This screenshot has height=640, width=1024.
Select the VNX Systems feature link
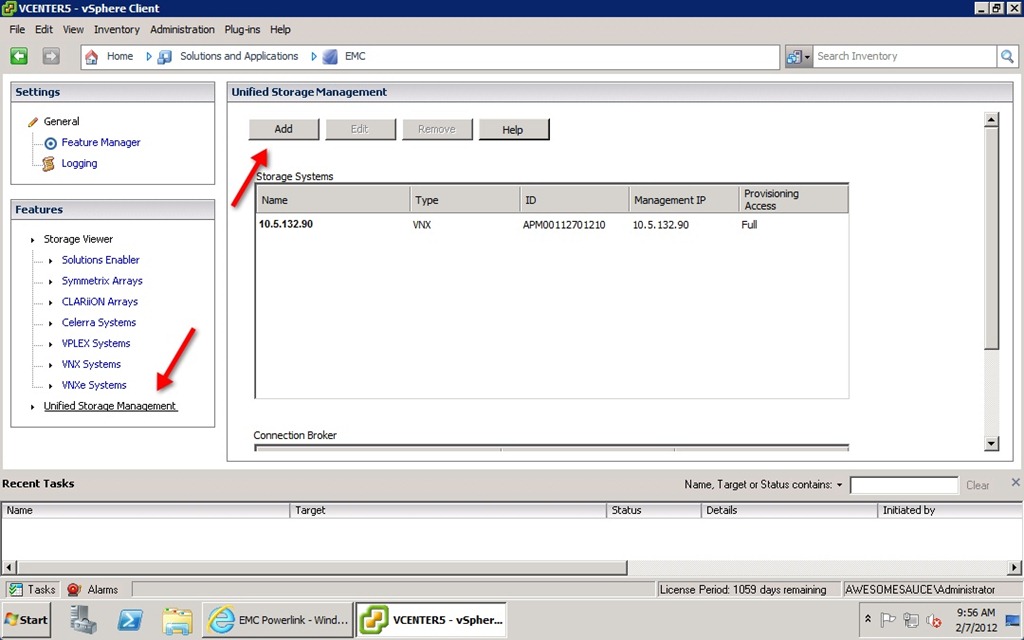click(91, 365)
